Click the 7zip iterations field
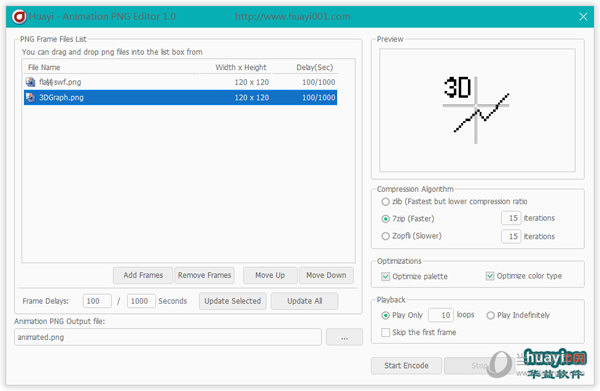This screenshot has height=391, width=600. click(511, 218)
